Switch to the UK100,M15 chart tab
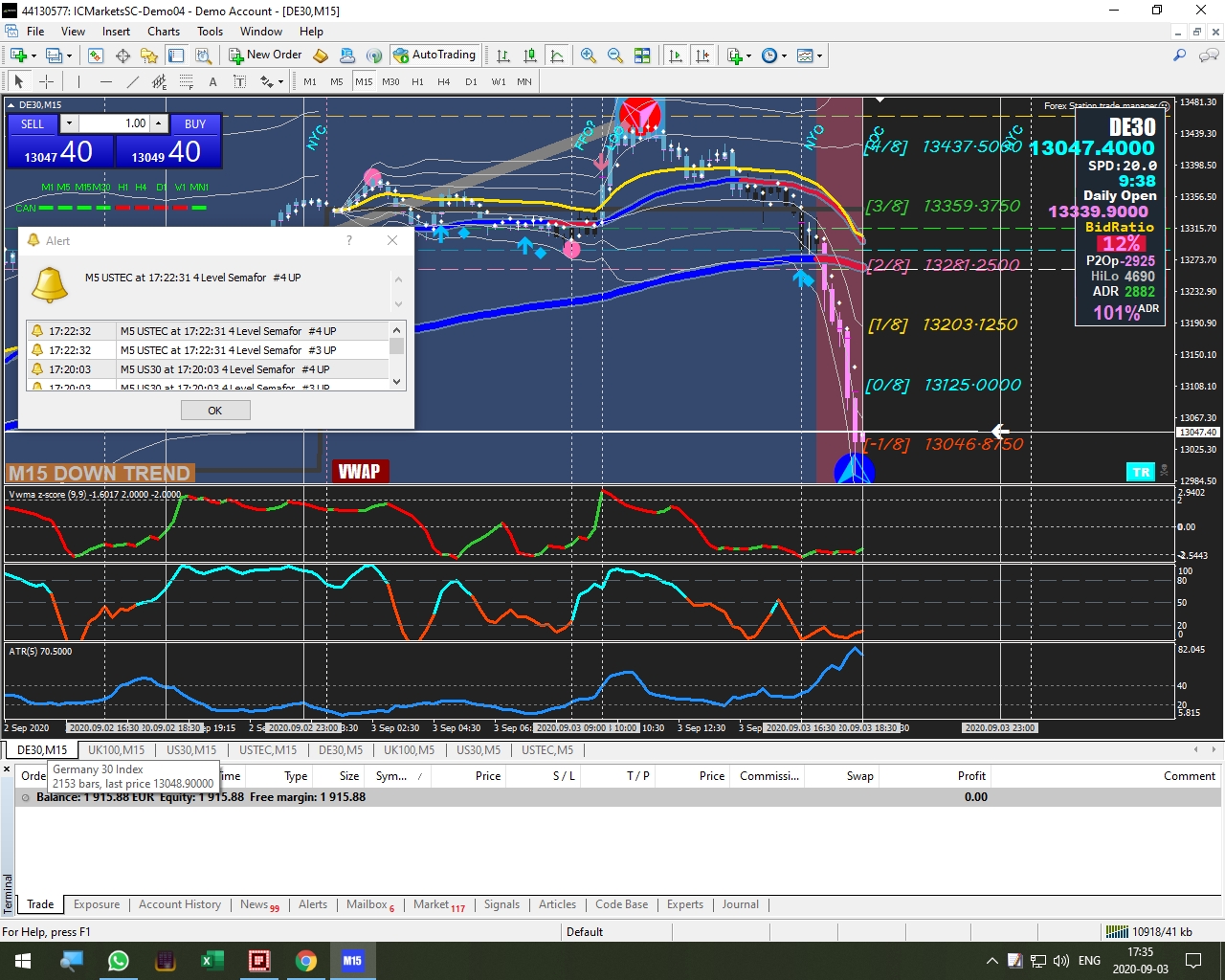The image size is (1225, 980). [117, 750]
